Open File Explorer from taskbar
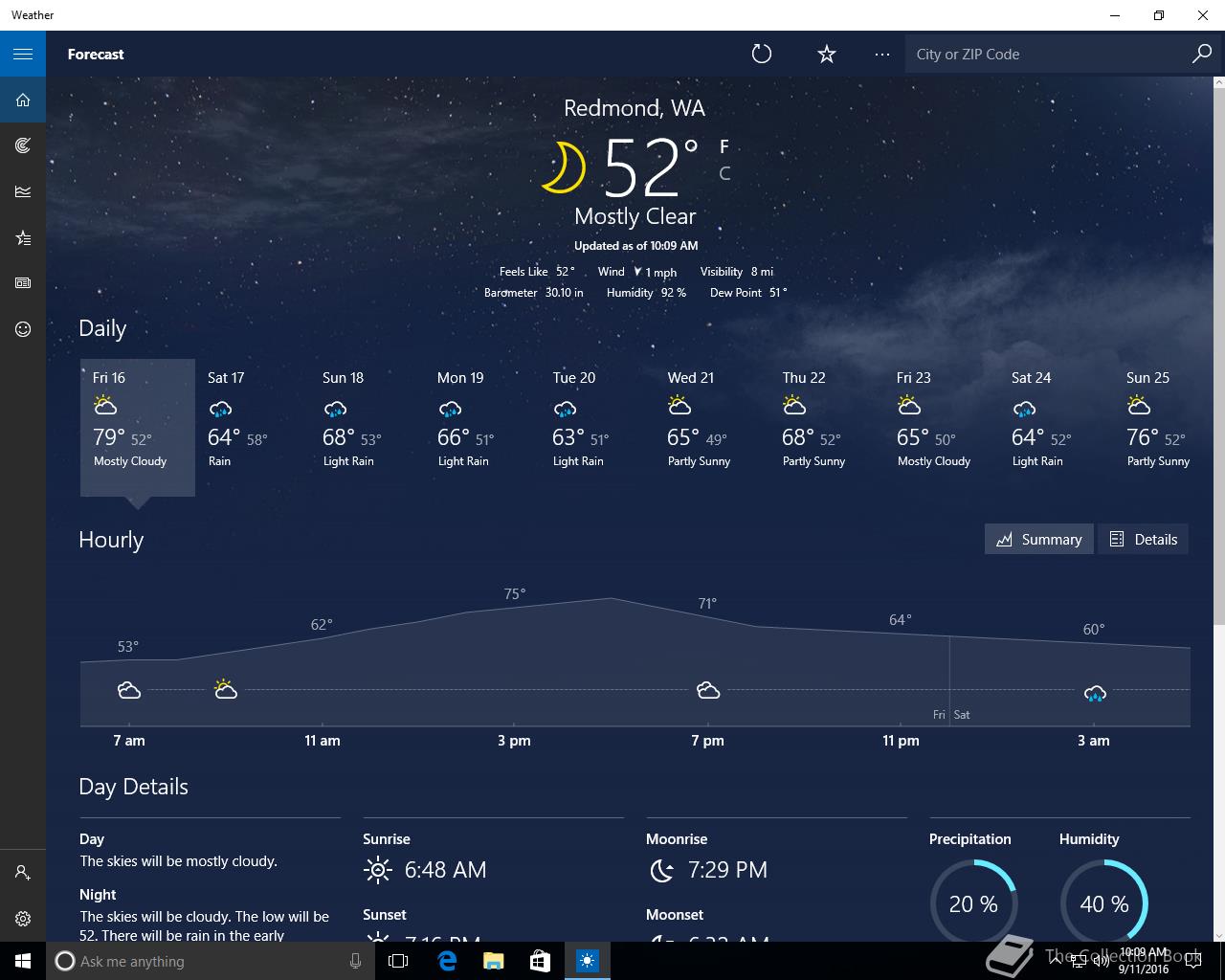This screenshot has height=980, width=1225. [493, 961]
